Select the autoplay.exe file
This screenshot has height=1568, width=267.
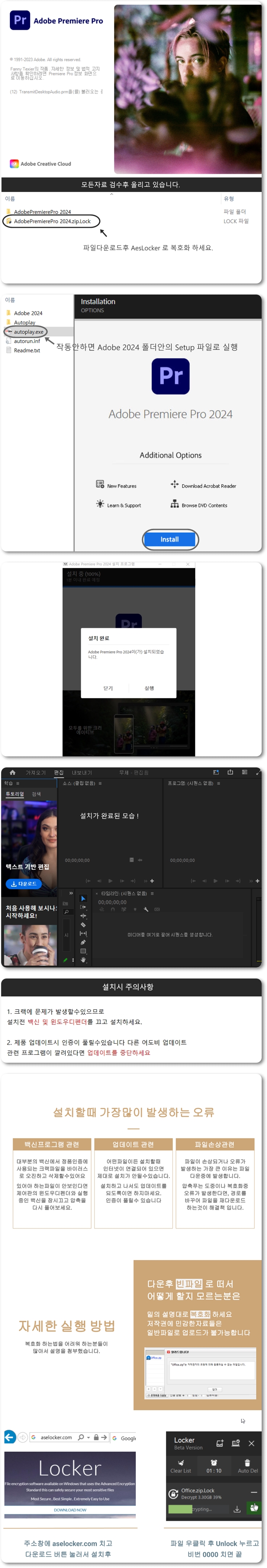pos(29,332)
